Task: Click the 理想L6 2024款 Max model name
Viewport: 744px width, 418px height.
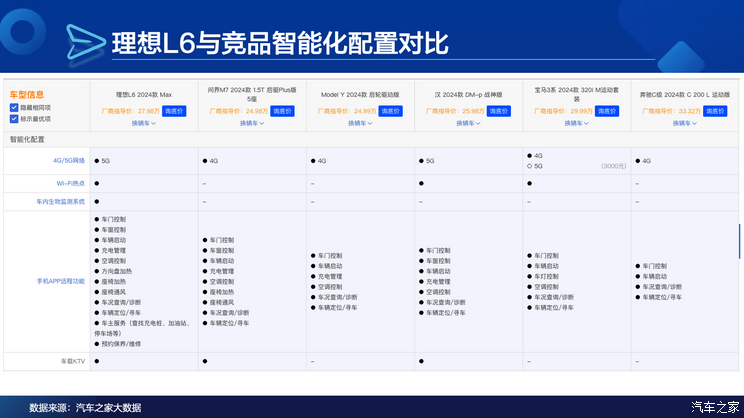Action: point(144,95)
